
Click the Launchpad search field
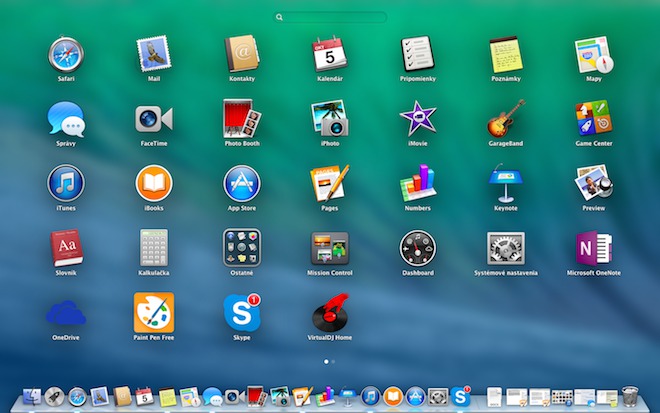point(330,17)
